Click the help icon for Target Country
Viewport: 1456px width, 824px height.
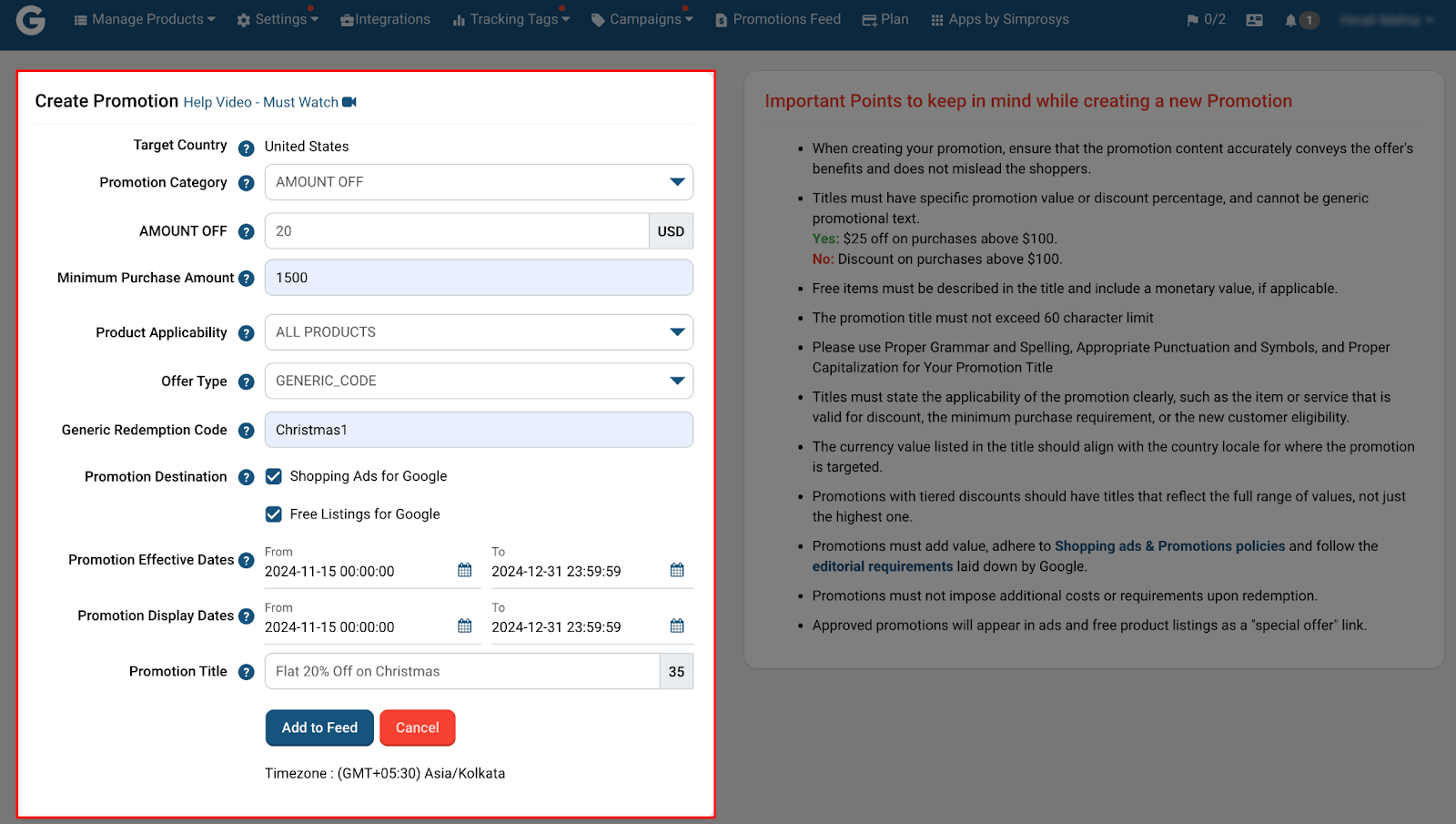click(246, 148)
